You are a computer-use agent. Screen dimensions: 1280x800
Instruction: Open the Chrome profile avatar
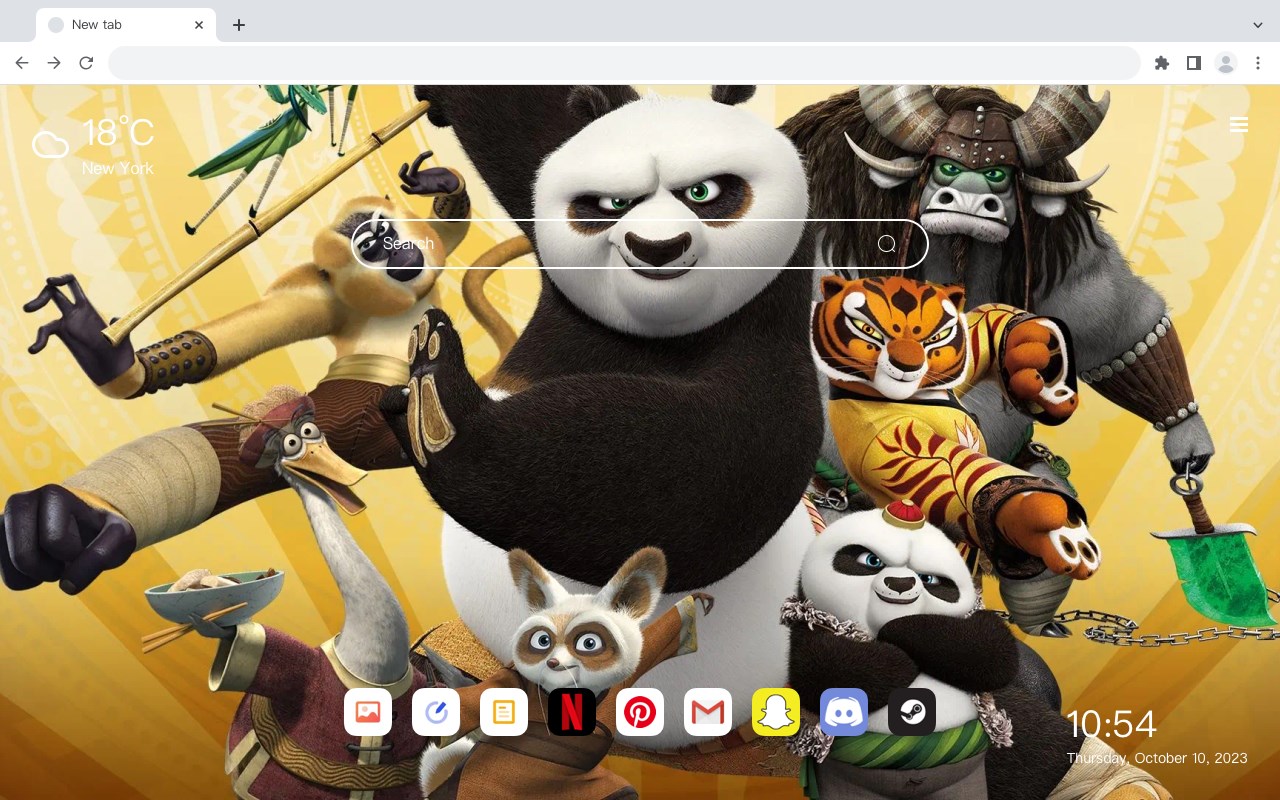click(x=1226, y=63)
